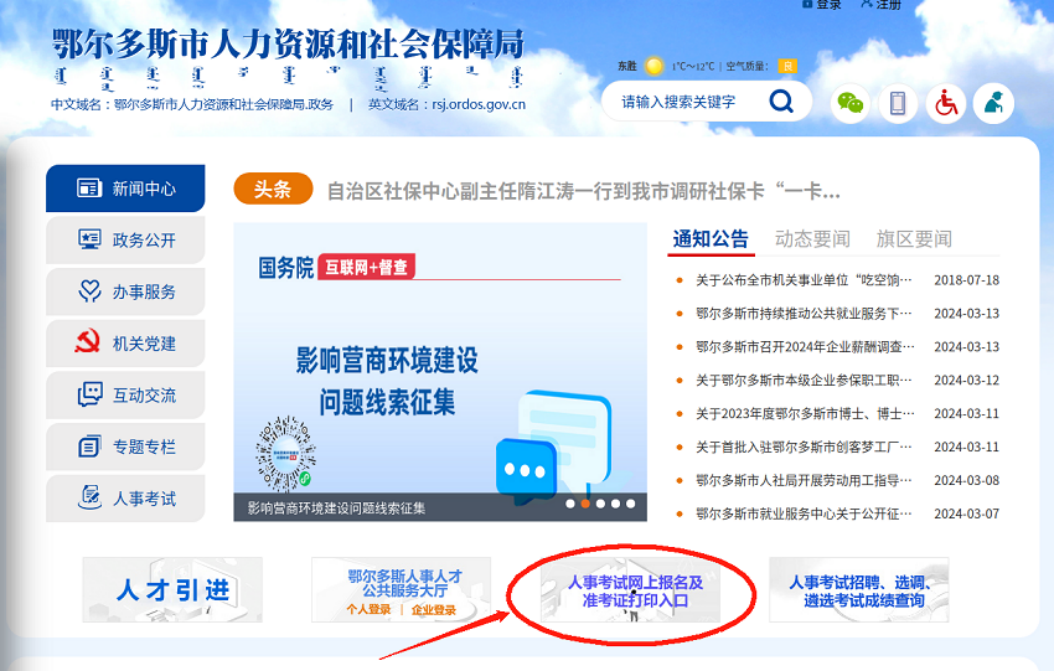Image resolution: width=1054 pixels, height=671 pixels.
Task: Open the 人才引进 banner
Action: pyautogui.click(x=173, y=590)
